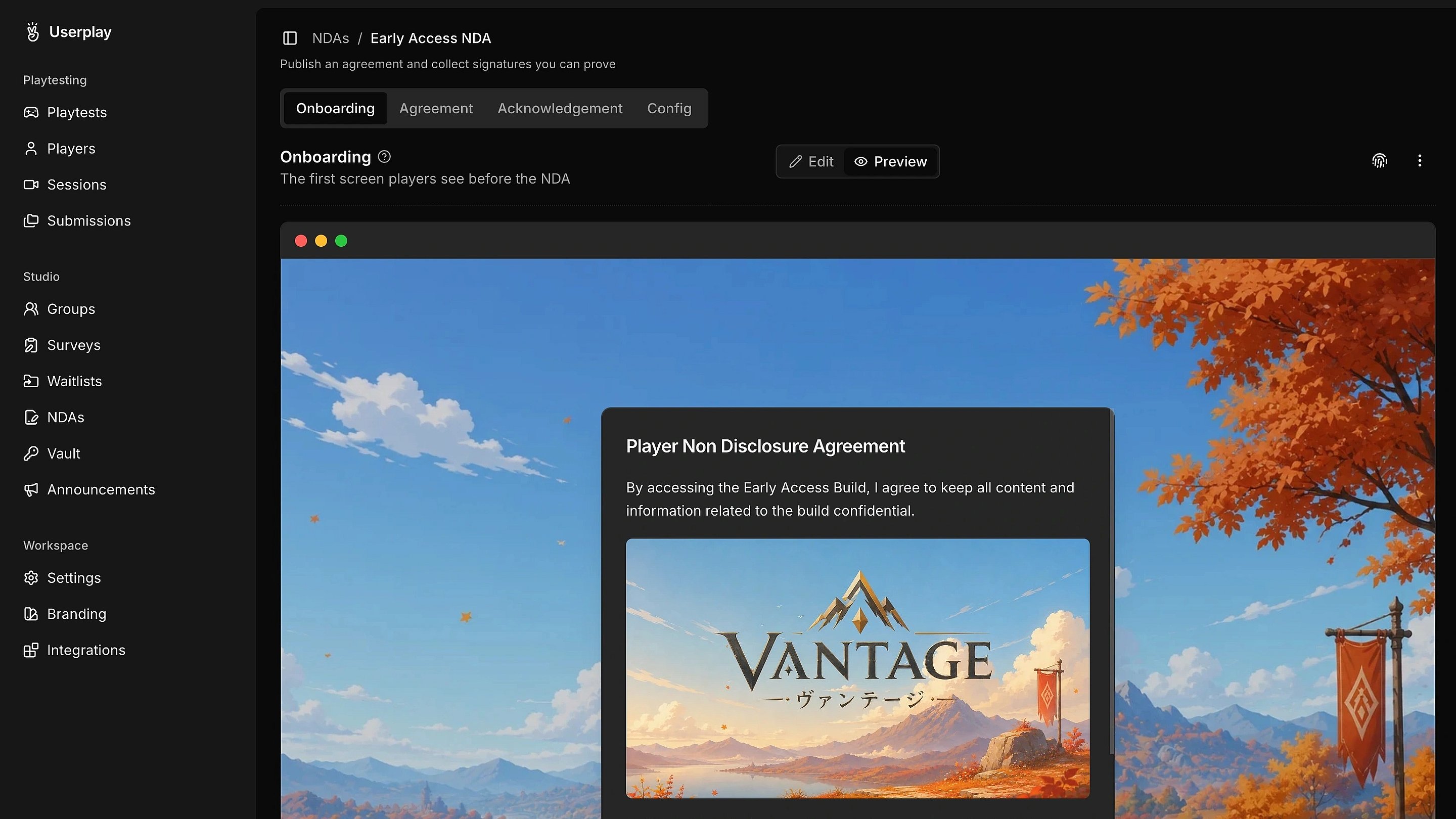Navigate to Submissions page

[89, 220]
